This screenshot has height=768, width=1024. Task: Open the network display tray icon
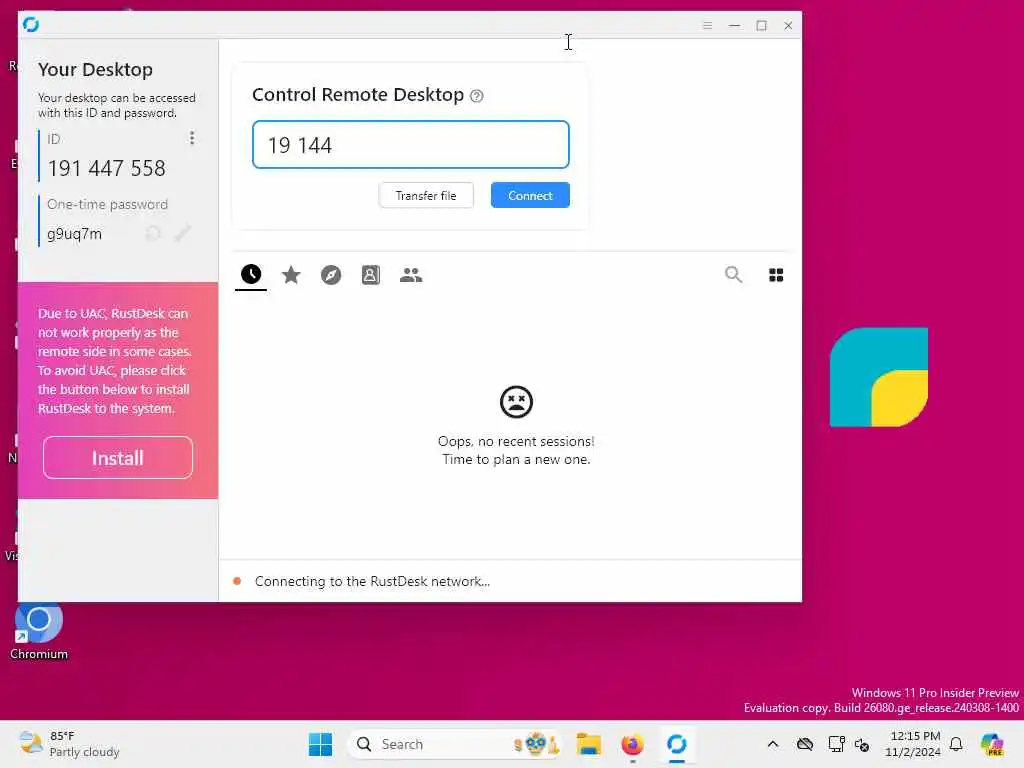[x=836, y=744]
